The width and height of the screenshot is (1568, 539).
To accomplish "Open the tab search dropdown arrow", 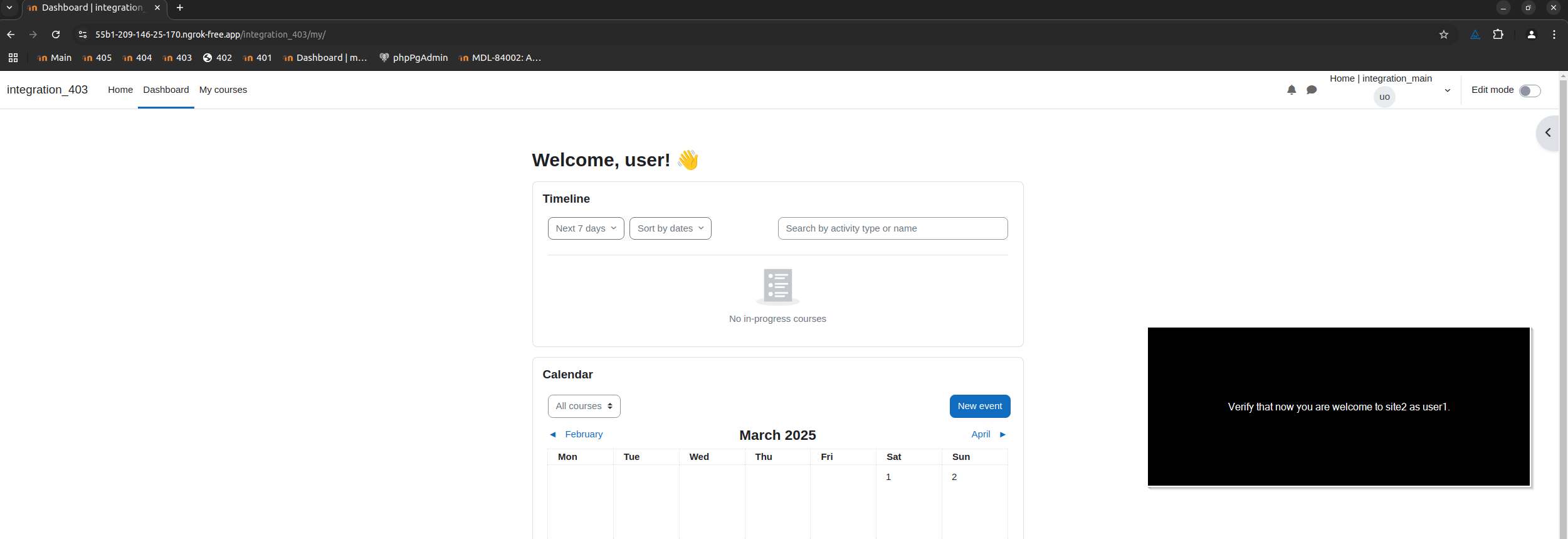I will tap(9, 8).
